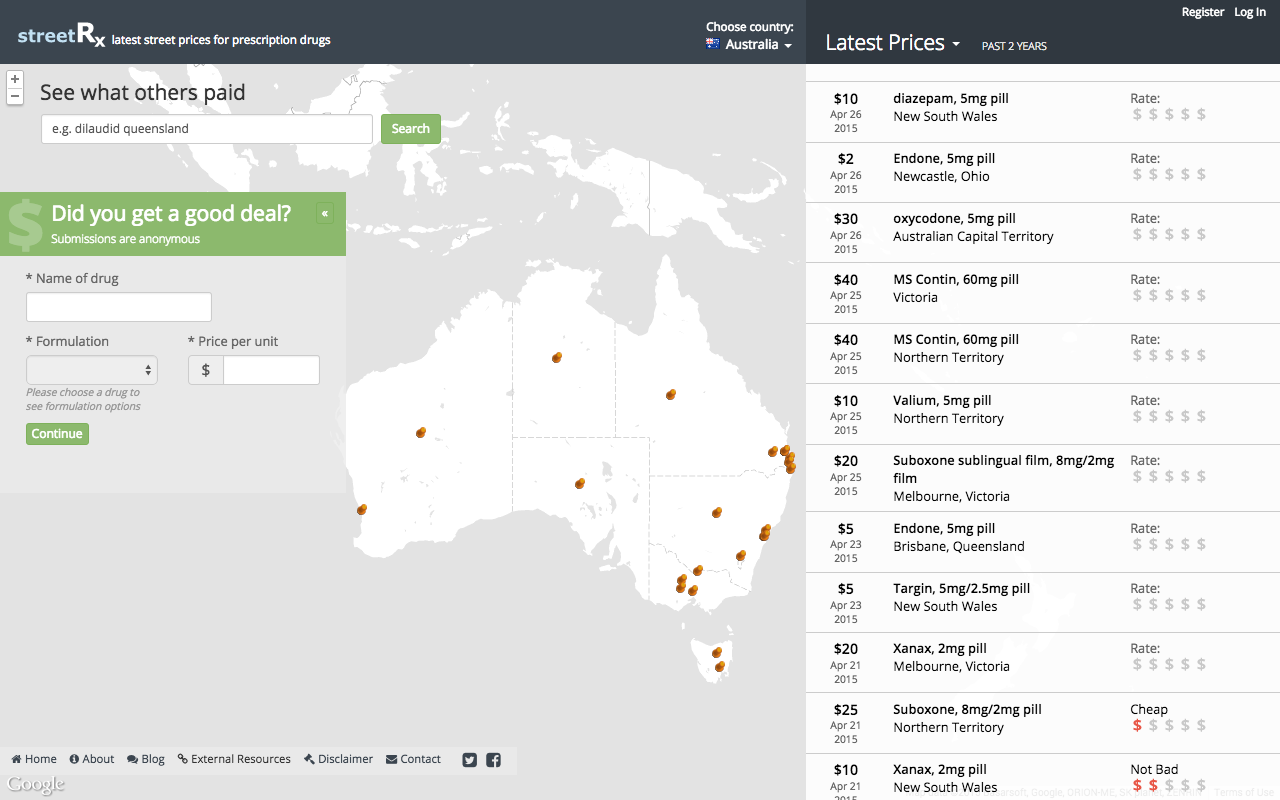Open the Twitter icon in the footer
Image resolution: width=1280 pixels, height=800 pixels.
tap(470, 760)
